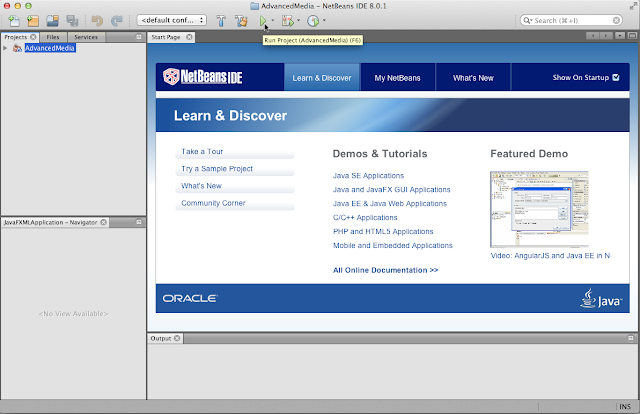This screenshot has height=414, width=640.
Task: Open C/C++ Applications tutorials
Action: (x=365, y=217)
